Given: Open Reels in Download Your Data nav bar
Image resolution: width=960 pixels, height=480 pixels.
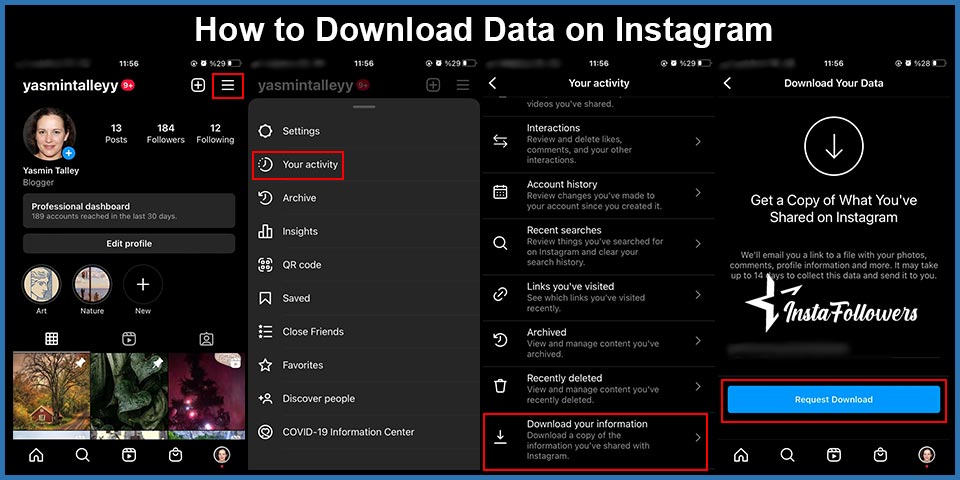Looking at the screenshot, I should point(834,455).
